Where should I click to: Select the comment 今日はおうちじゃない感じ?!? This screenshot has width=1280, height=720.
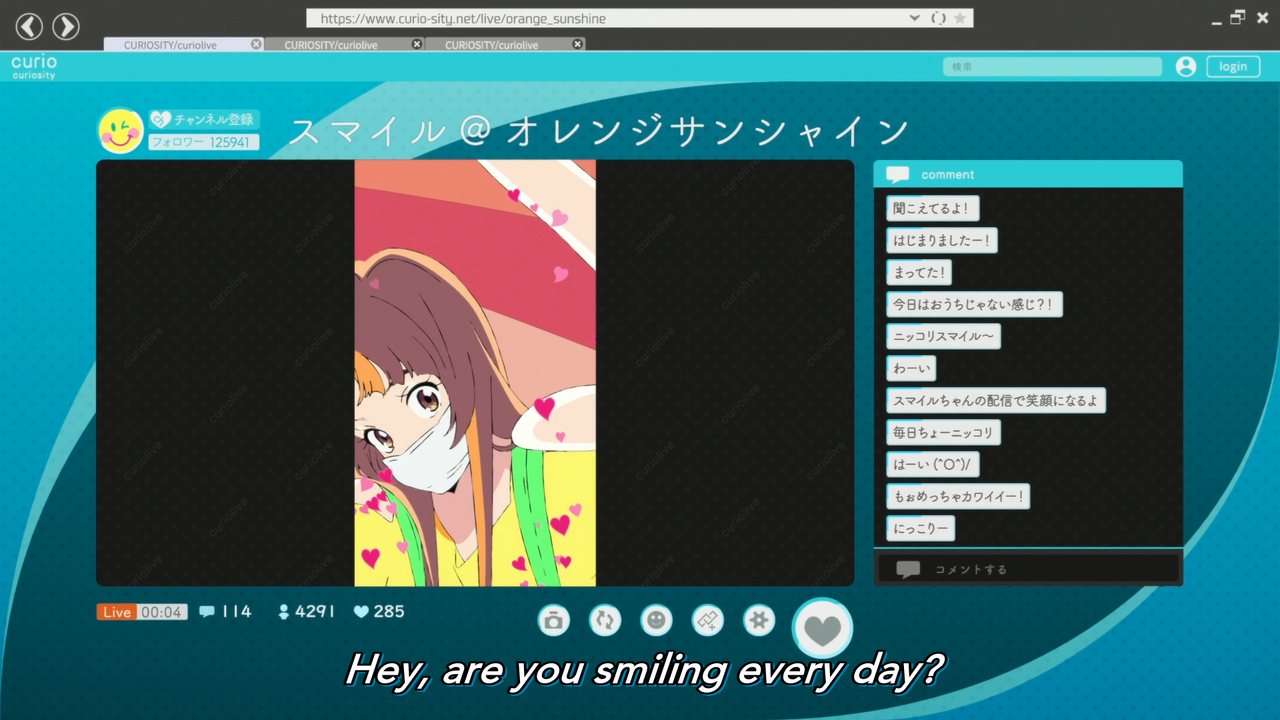tap(974, 305)
